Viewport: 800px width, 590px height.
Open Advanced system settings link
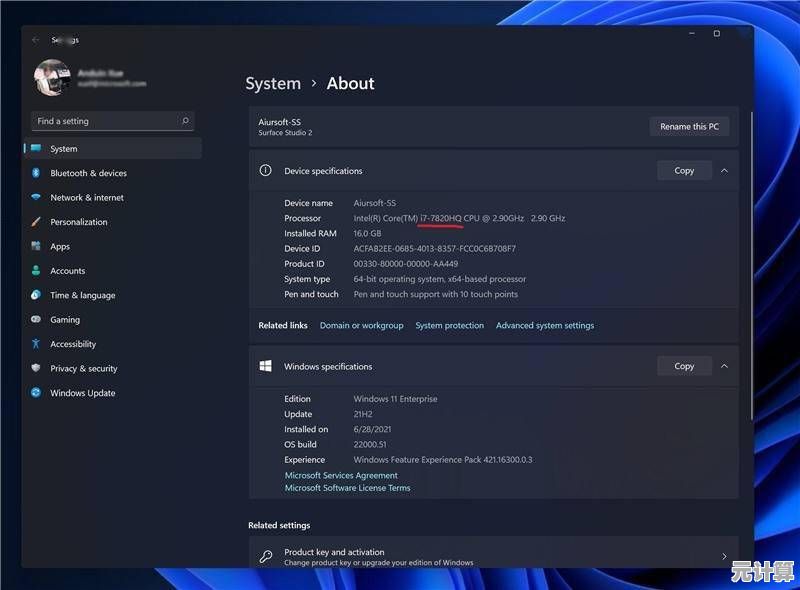pyautogui.click(x=545, y=326)
